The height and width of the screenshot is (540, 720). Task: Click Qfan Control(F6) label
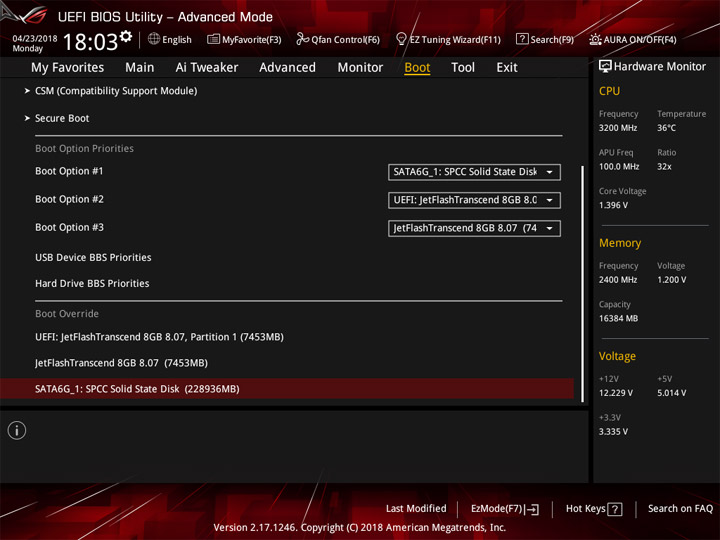345,39
